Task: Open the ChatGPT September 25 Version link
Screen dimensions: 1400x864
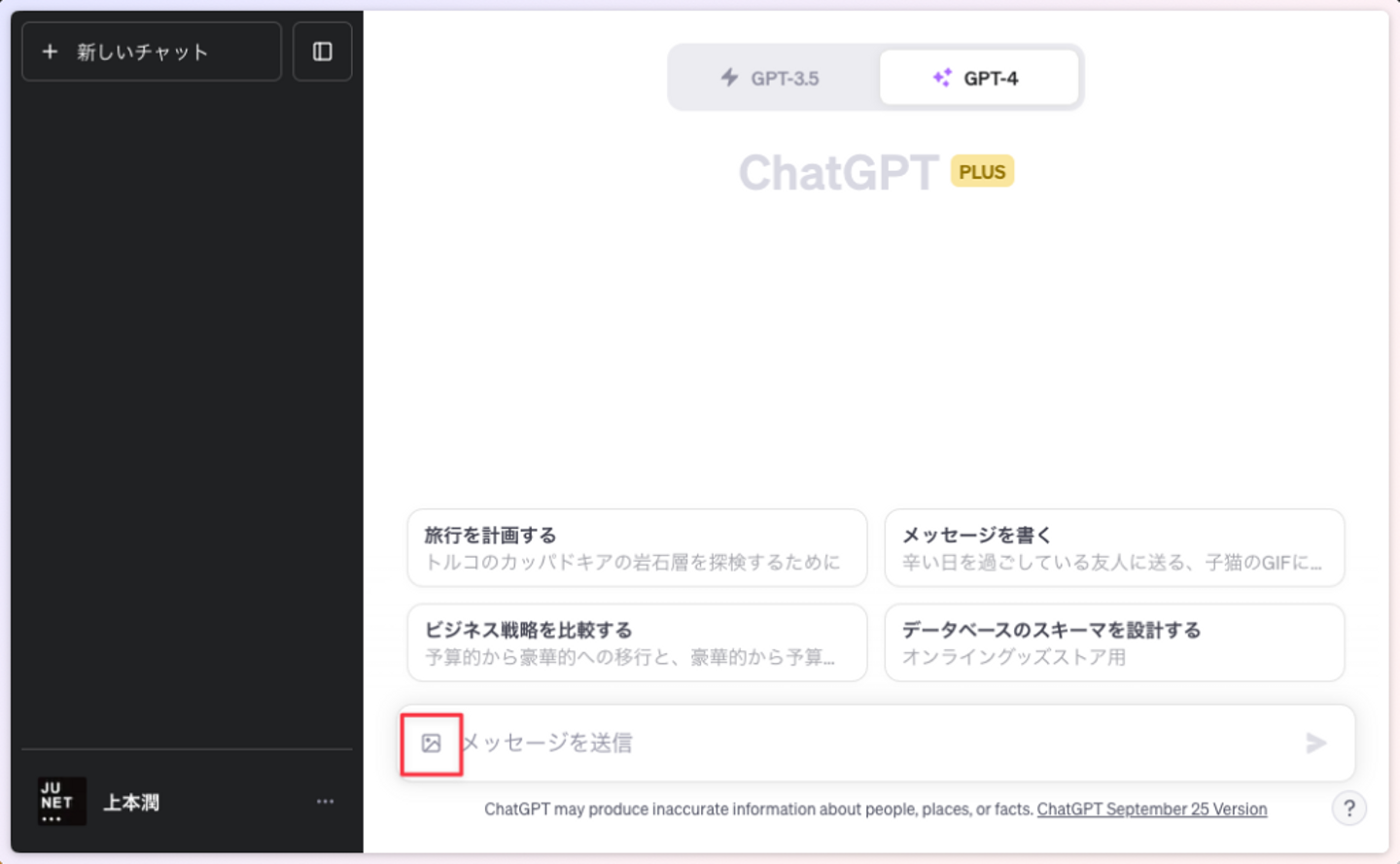Action: point(1152,810)
